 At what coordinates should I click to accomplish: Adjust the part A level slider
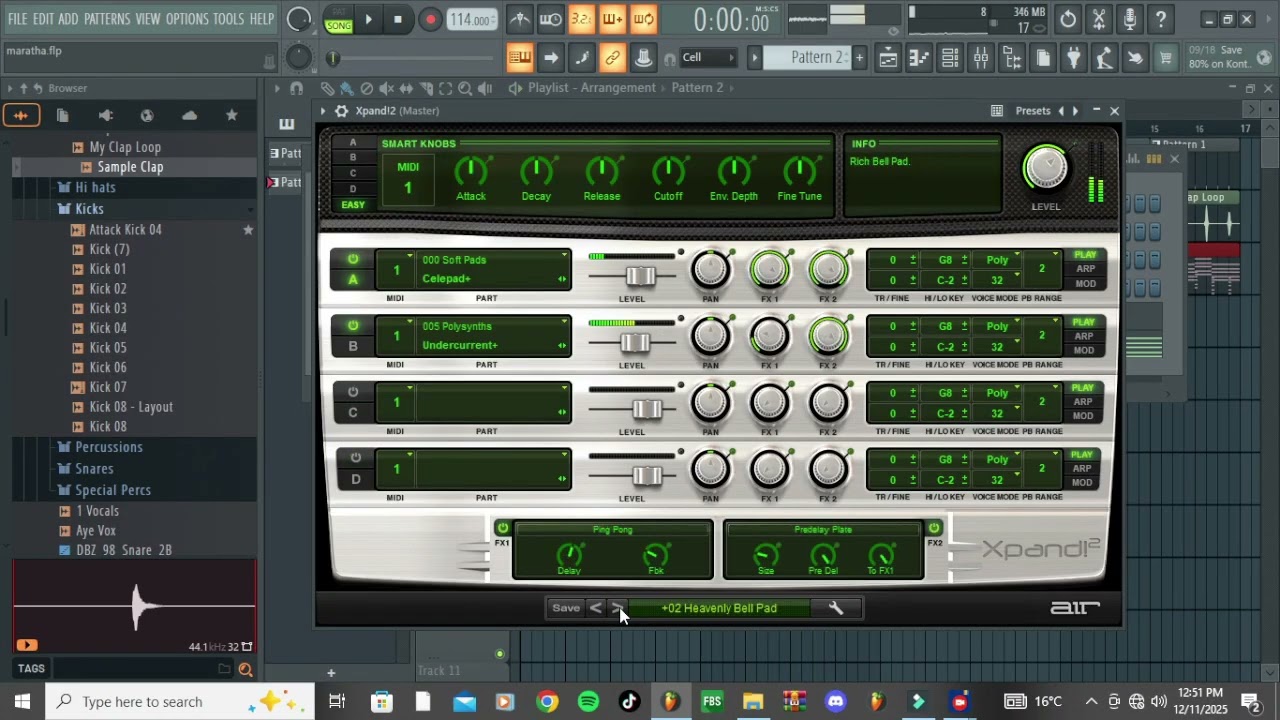pyautogui.click(x=641, y=277)
